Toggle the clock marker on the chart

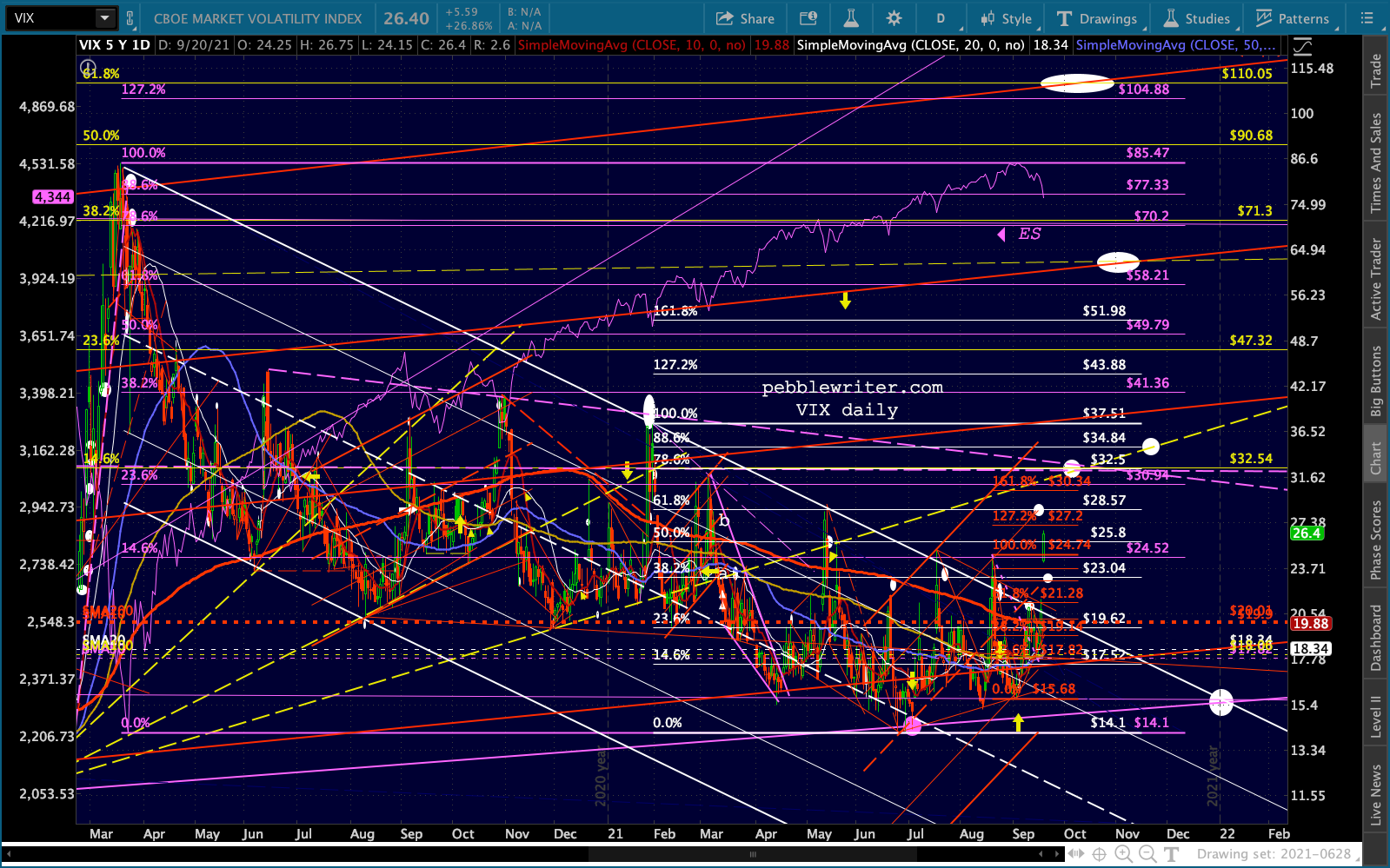(87, 66)
